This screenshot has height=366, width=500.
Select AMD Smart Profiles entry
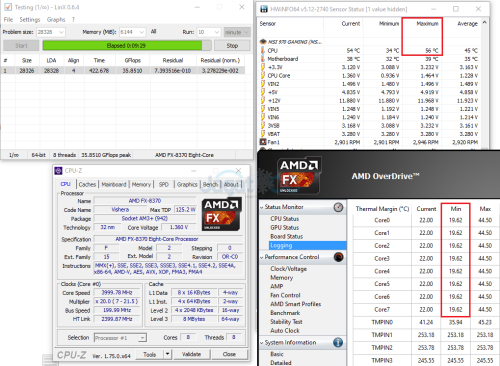point(296,304)
